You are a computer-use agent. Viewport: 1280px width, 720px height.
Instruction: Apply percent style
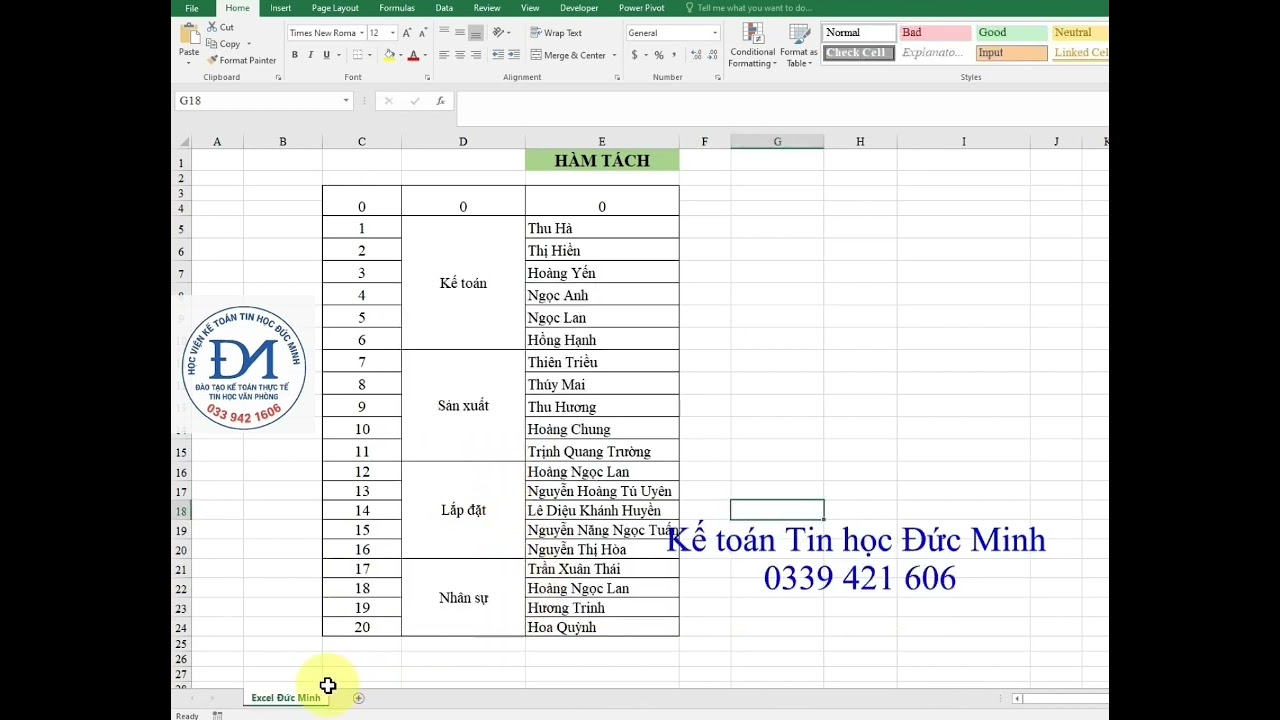tap(658, 55)
